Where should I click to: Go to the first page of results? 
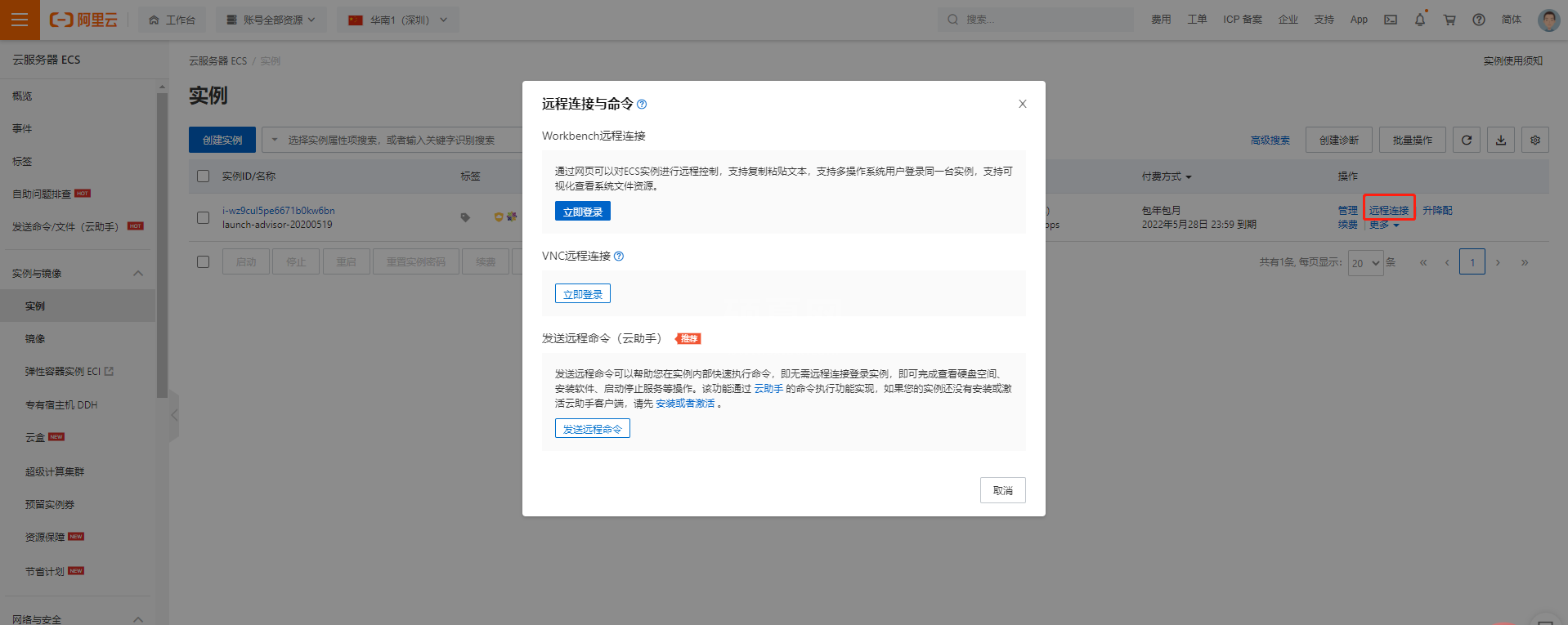1423,262
